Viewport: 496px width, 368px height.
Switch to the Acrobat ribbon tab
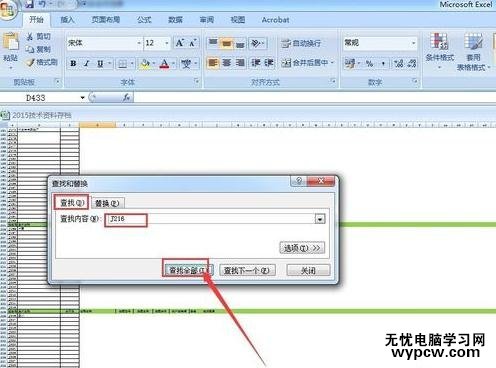pos(275,20)
